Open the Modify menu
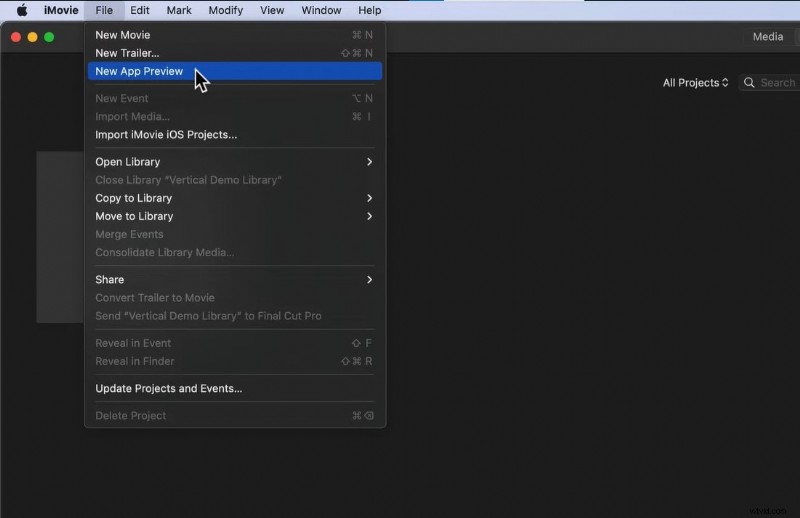 coord(225,10)
